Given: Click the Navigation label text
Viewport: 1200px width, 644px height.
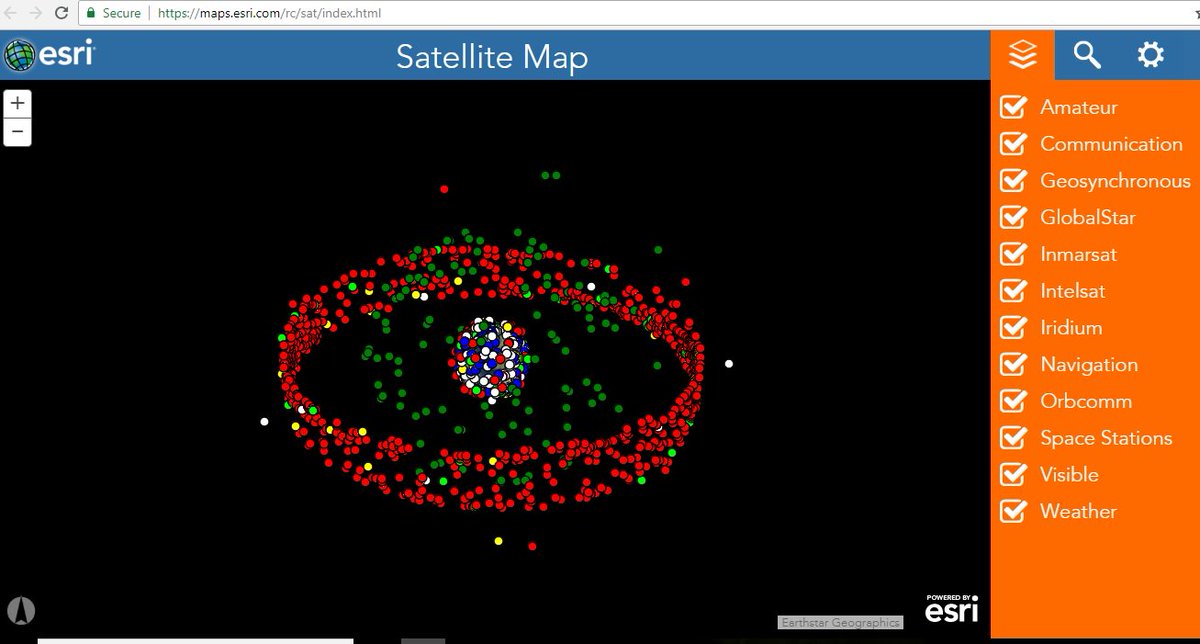Looking at the screenshot, I should click(1089, 365).
